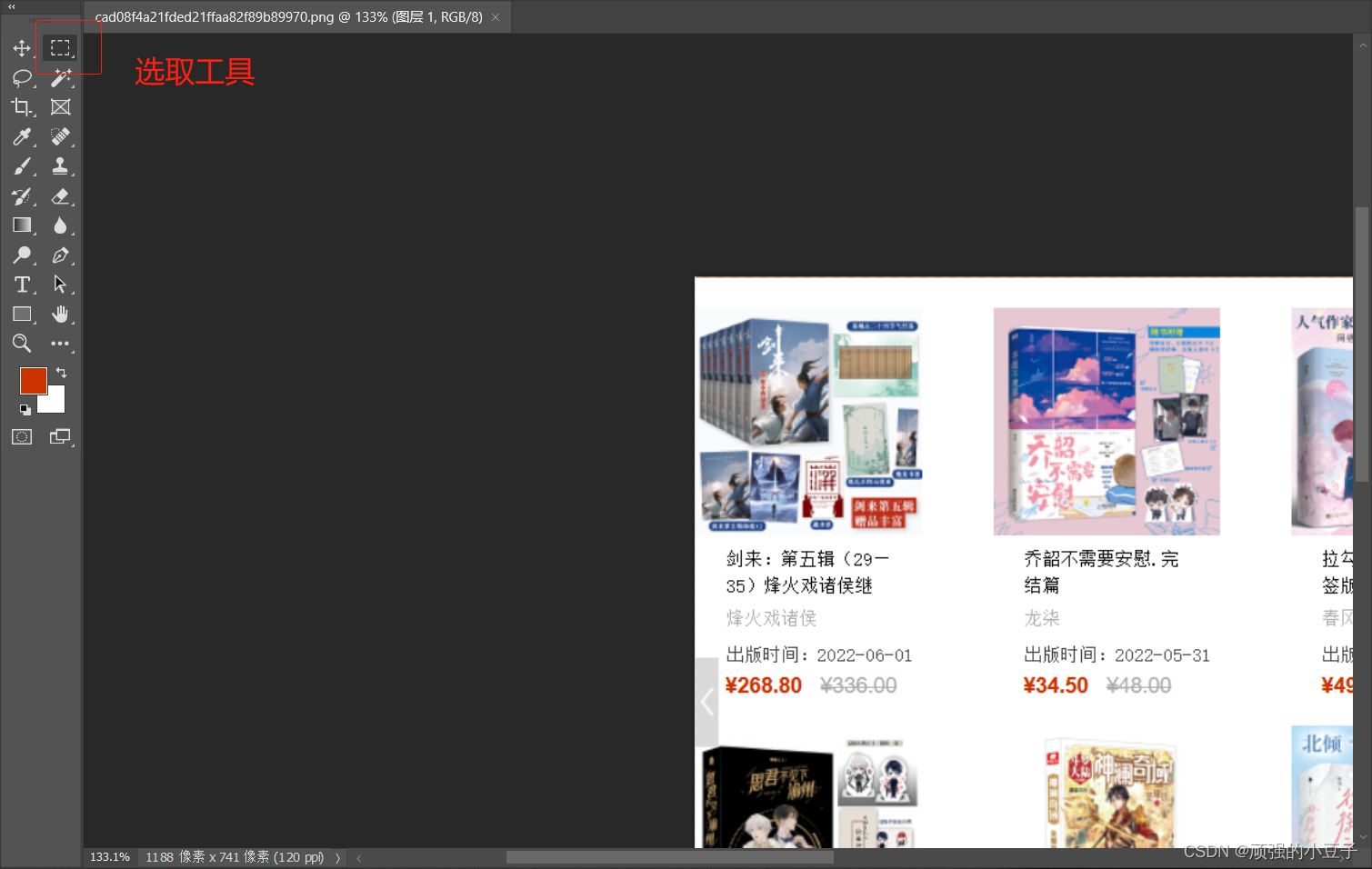Select the Frame tool
1372x869 pixels.
click(60, 107)
